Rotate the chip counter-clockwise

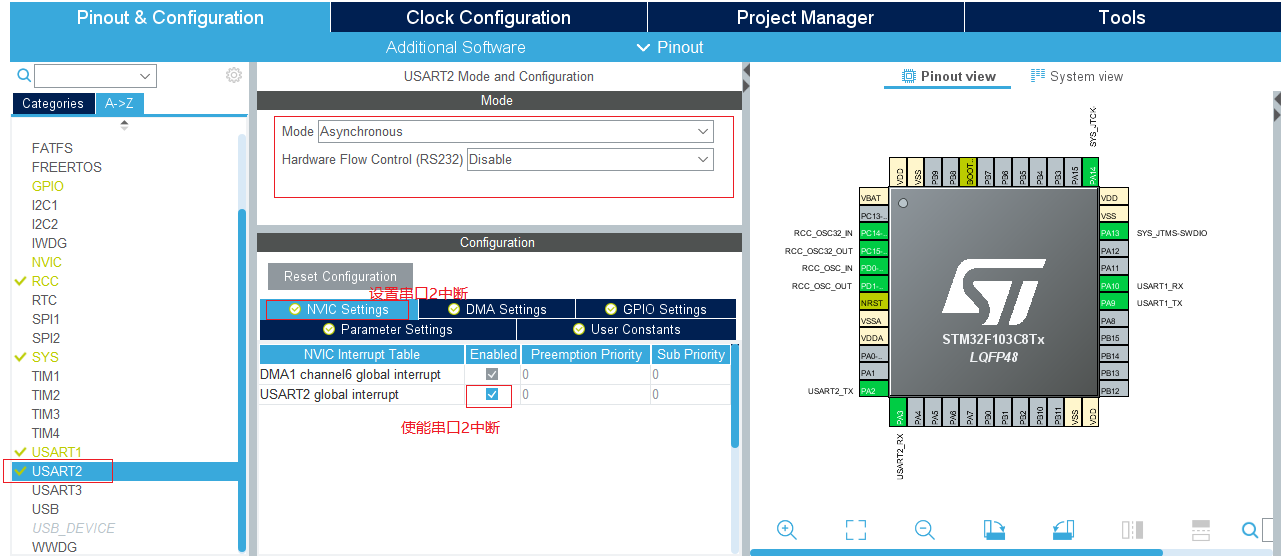(x=1063, y=530)
